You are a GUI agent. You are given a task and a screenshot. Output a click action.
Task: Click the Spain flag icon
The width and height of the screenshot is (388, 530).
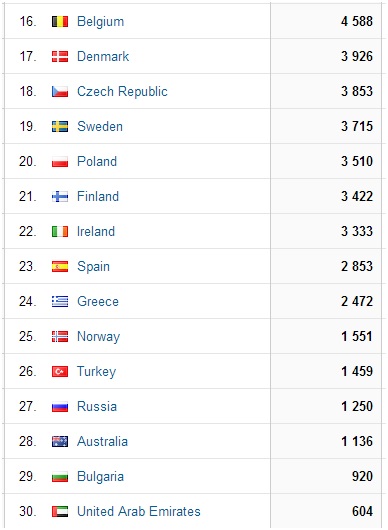coord(60,266)
